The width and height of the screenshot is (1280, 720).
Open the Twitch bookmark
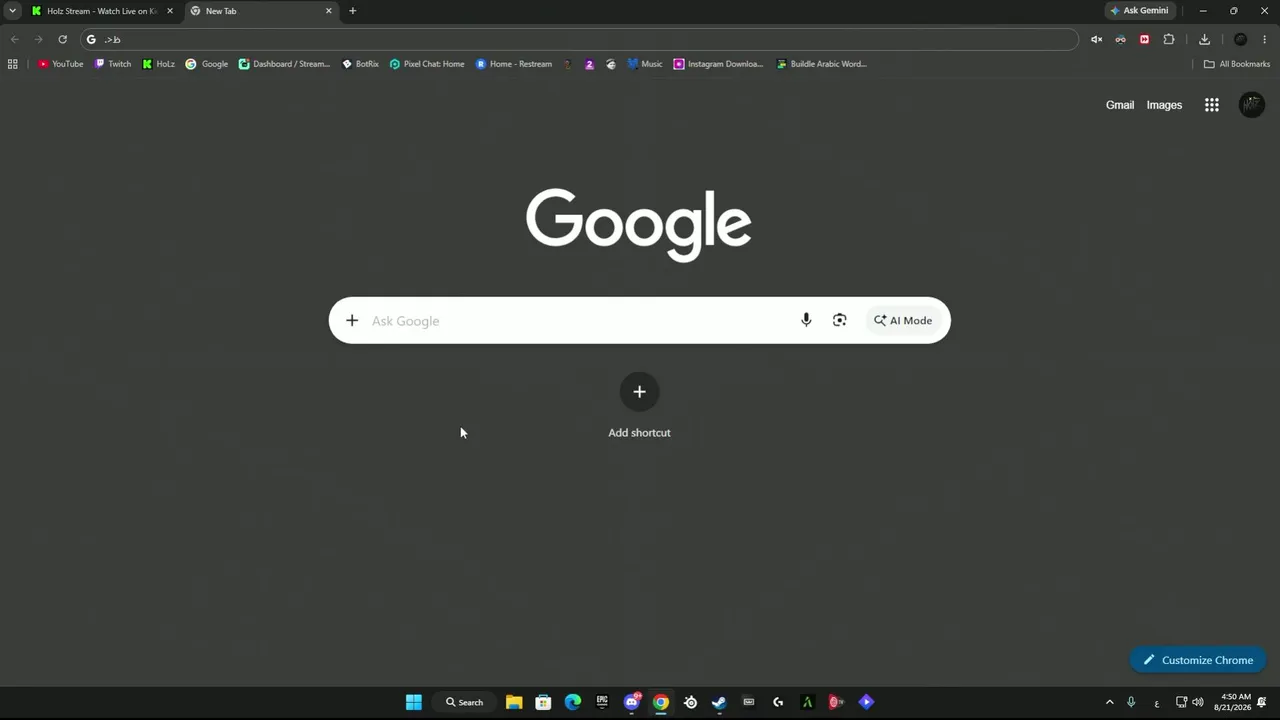click(113, 64)
